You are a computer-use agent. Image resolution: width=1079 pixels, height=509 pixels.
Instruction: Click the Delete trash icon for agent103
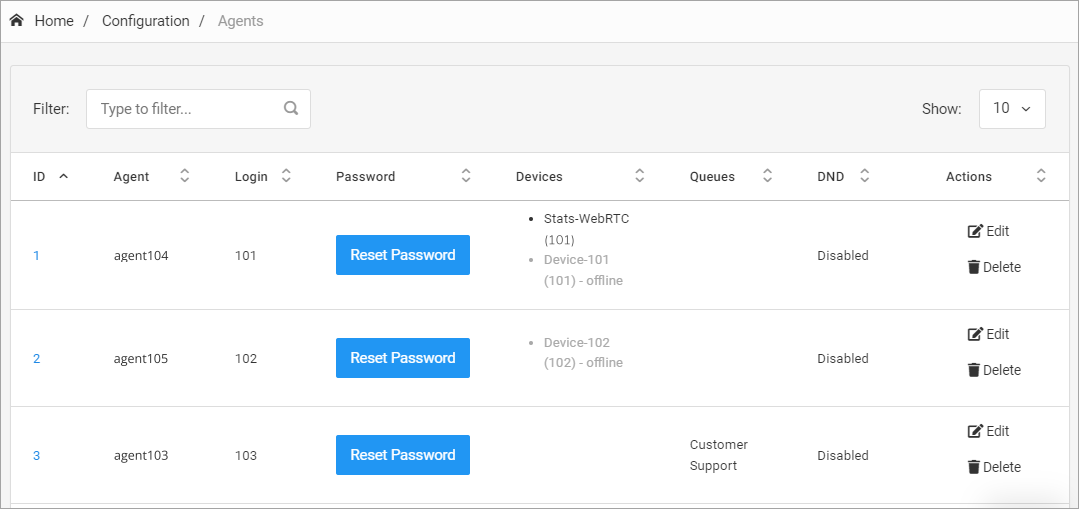point(974,467)
